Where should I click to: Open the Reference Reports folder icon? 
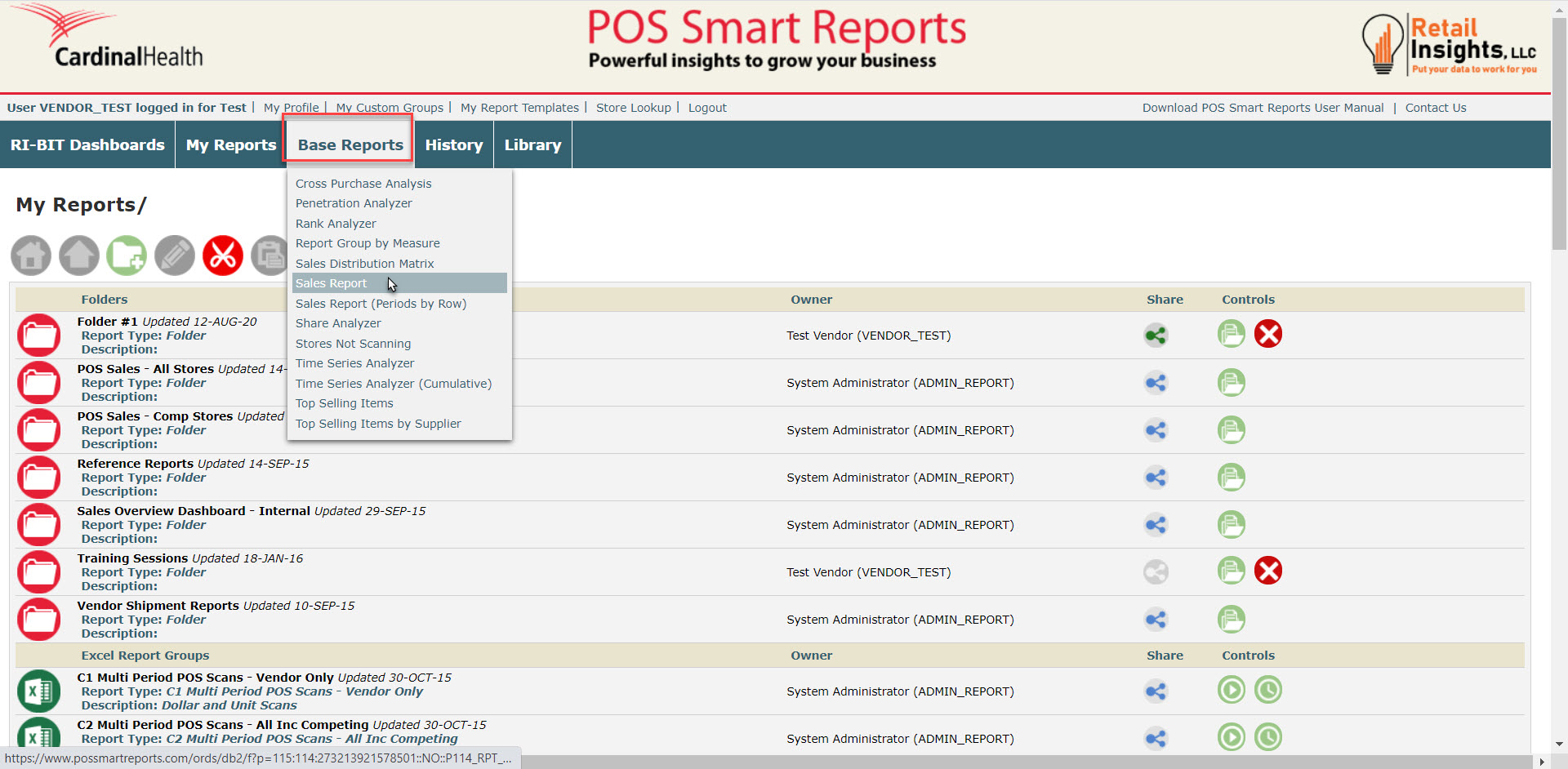[39, 478]
